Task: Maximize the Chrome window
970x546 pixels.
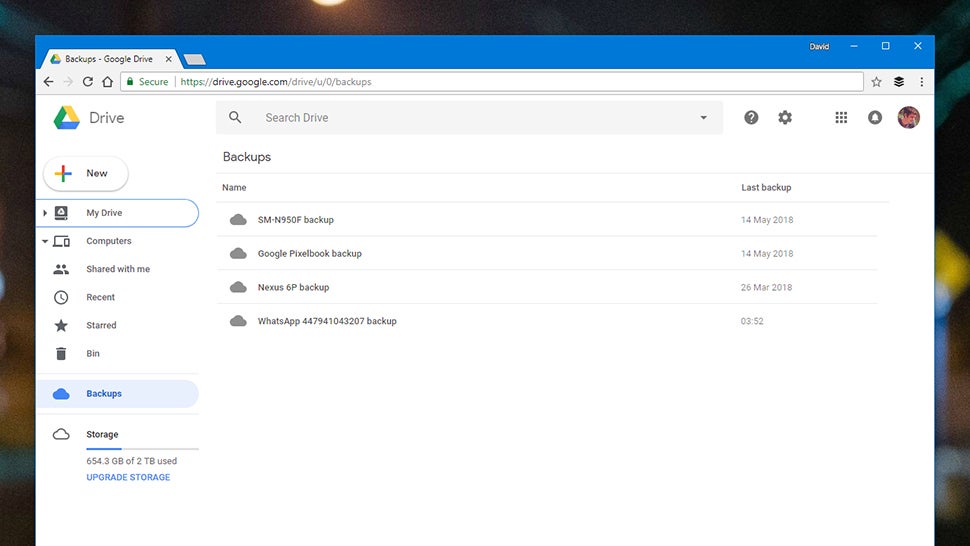Action: click(x=886, y=46)
